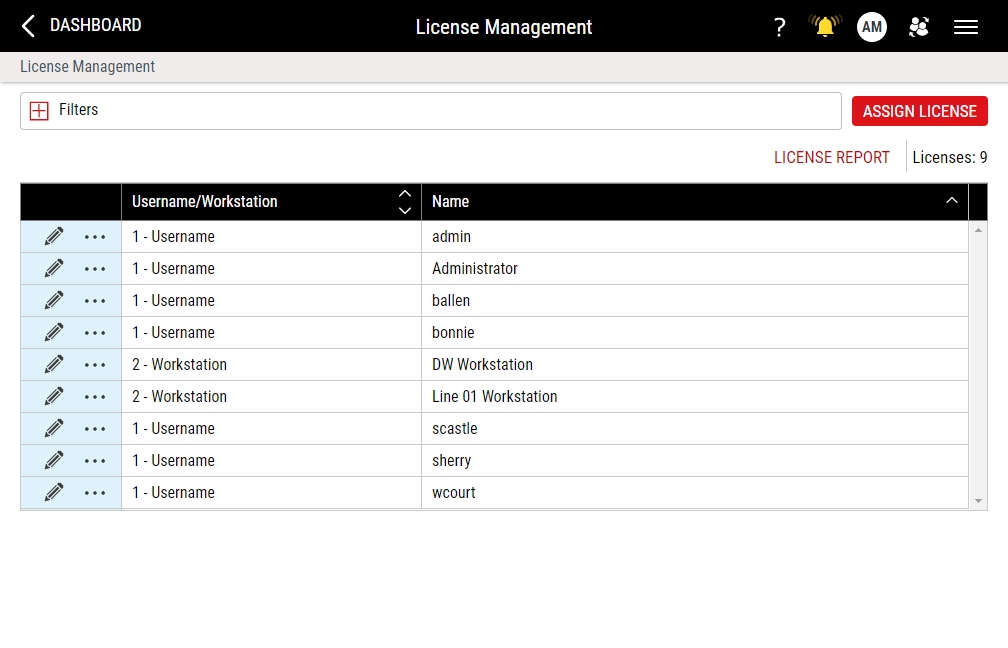Open more options for sherry row
1008x648 pixels.
[x=95, y=462]
